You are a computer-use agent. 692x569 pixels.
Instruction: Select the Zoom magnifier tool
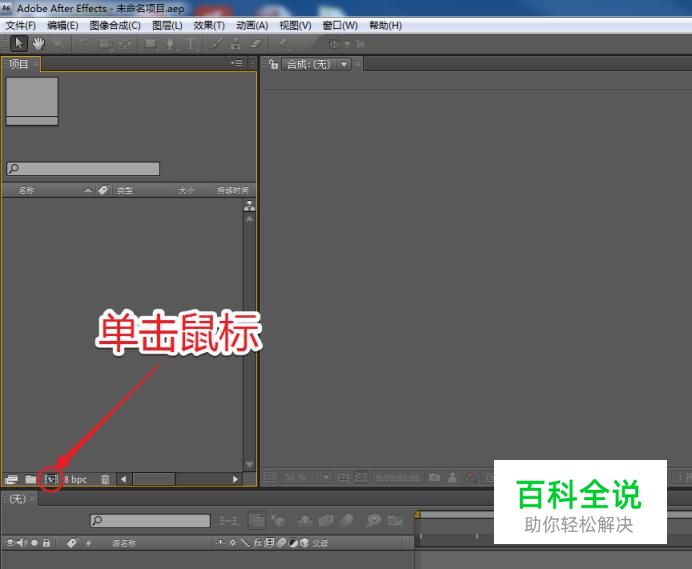(x=58, y=44)
